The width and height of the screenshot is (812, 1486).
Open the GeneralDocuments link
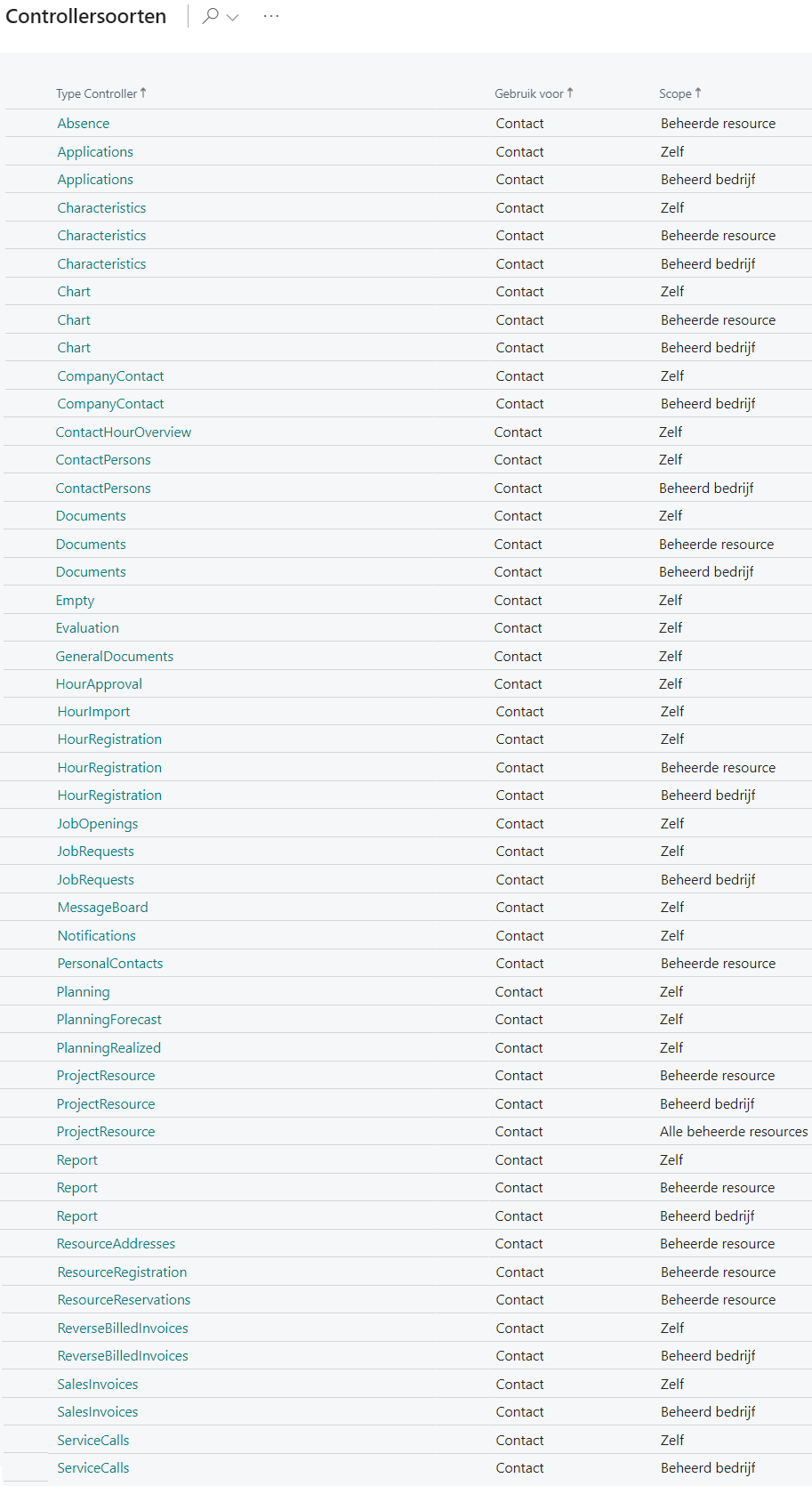coord(115,657)
